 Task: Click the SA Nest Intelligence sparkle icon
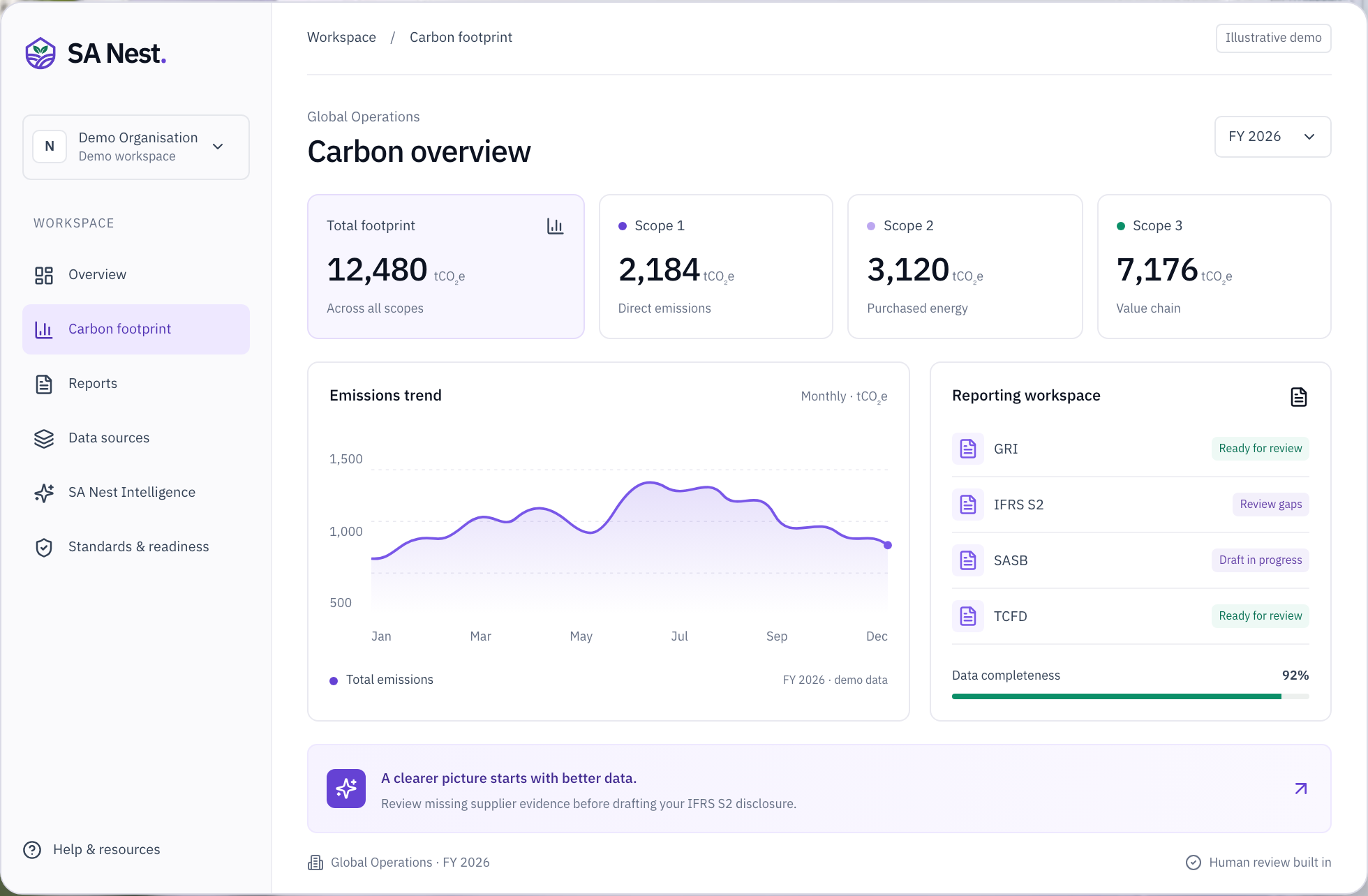pos(44,493)
